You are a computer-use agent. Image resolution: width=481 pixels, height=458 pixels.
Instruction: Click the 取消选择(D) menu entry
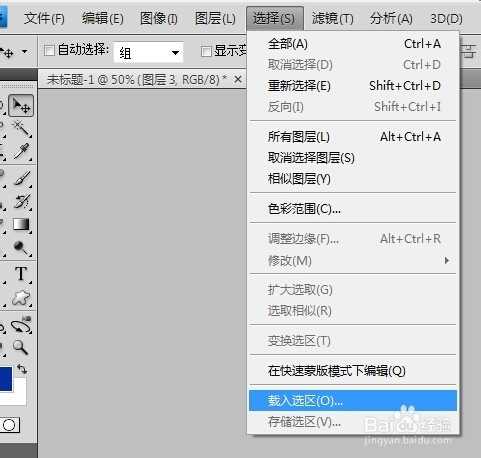pyautogui.click(x=353, y=65)
